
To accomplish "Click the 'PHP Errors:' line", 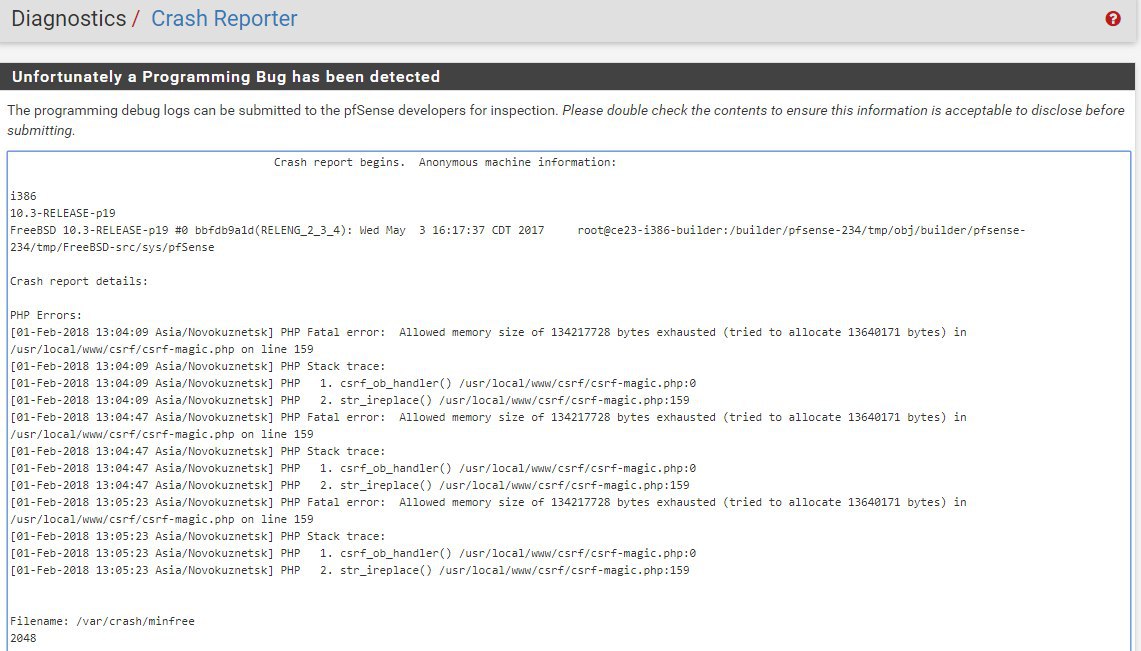I will 46,315.
